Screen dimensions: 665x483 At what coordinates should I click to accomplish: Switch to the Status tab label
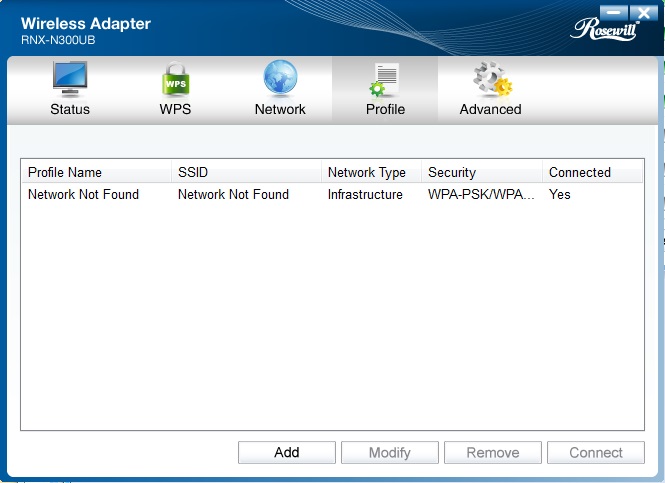pyautogui.click(x=70, y=109)
